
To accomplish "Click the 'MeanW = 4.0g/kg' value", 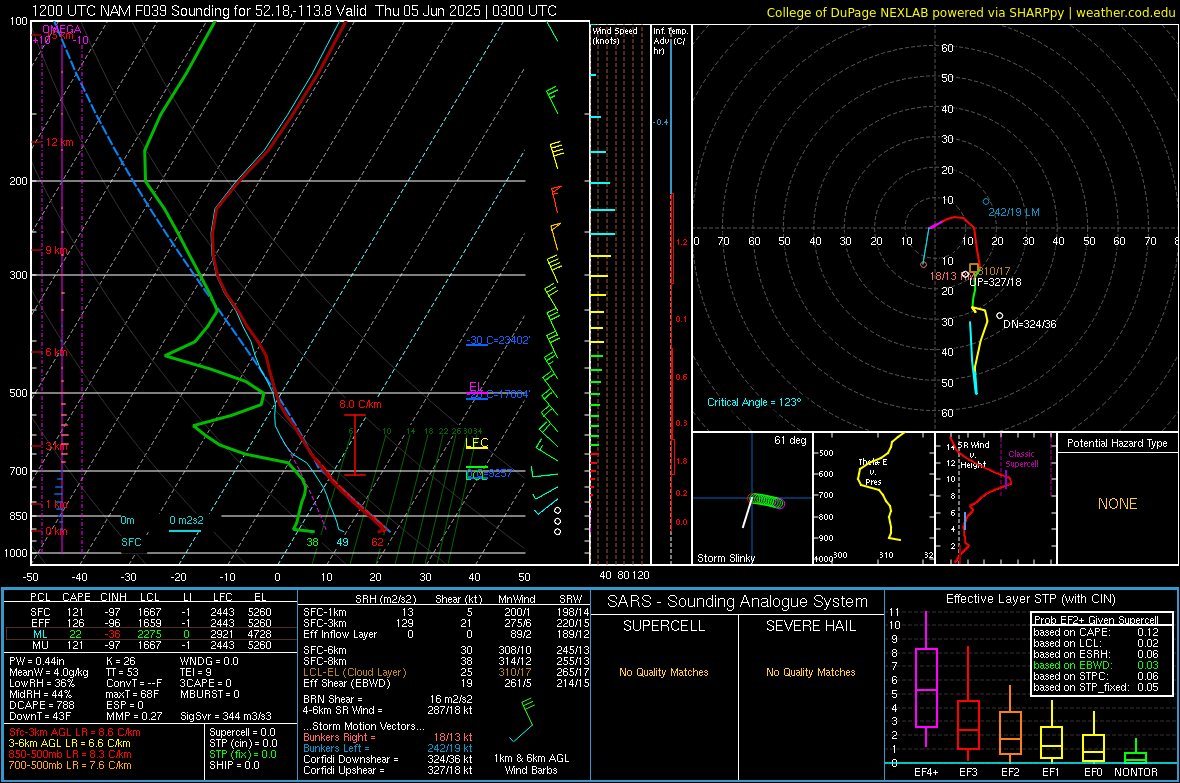I will point(49,672).
